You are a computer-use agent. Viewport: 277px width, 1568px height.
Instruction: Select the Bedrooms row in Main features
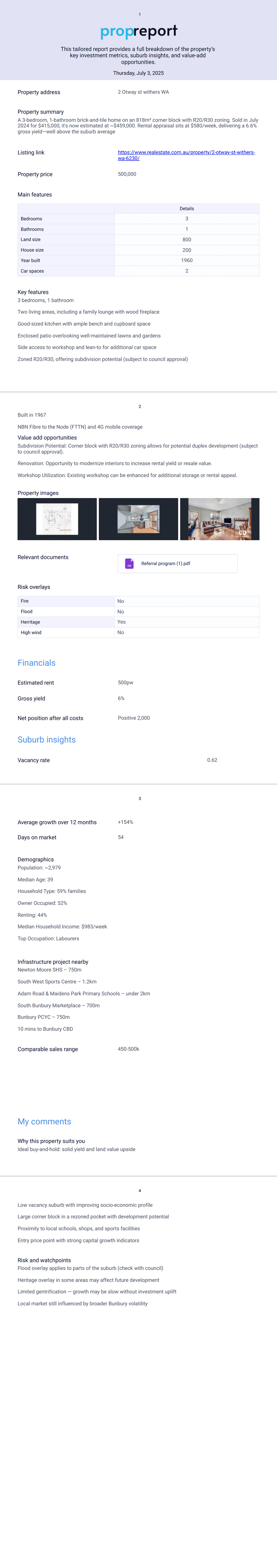(x=138, y=218)
